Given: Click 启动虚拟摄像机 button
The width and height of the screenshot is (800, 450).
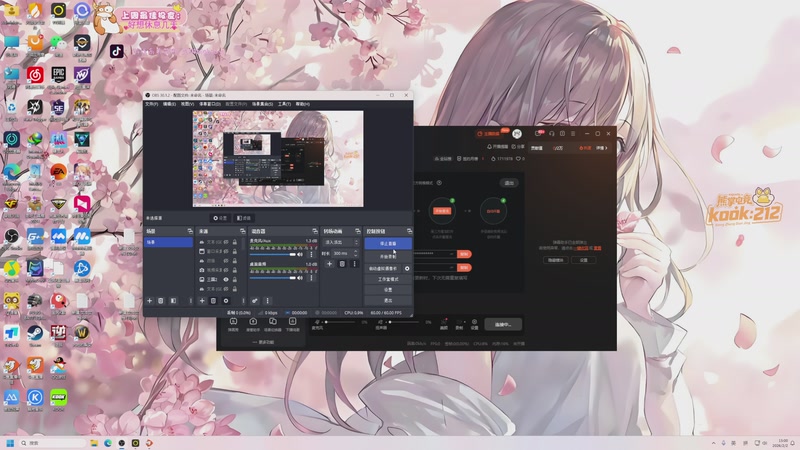Looking at the screenshot, I should [383, 268].
